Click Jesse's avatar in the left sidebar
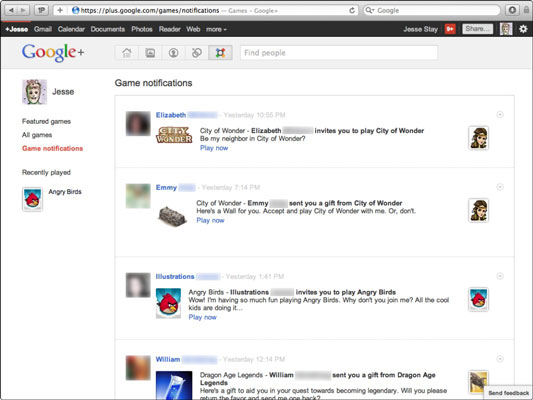The height and width of the screenshot is (400, 533). tap(34, 92)
